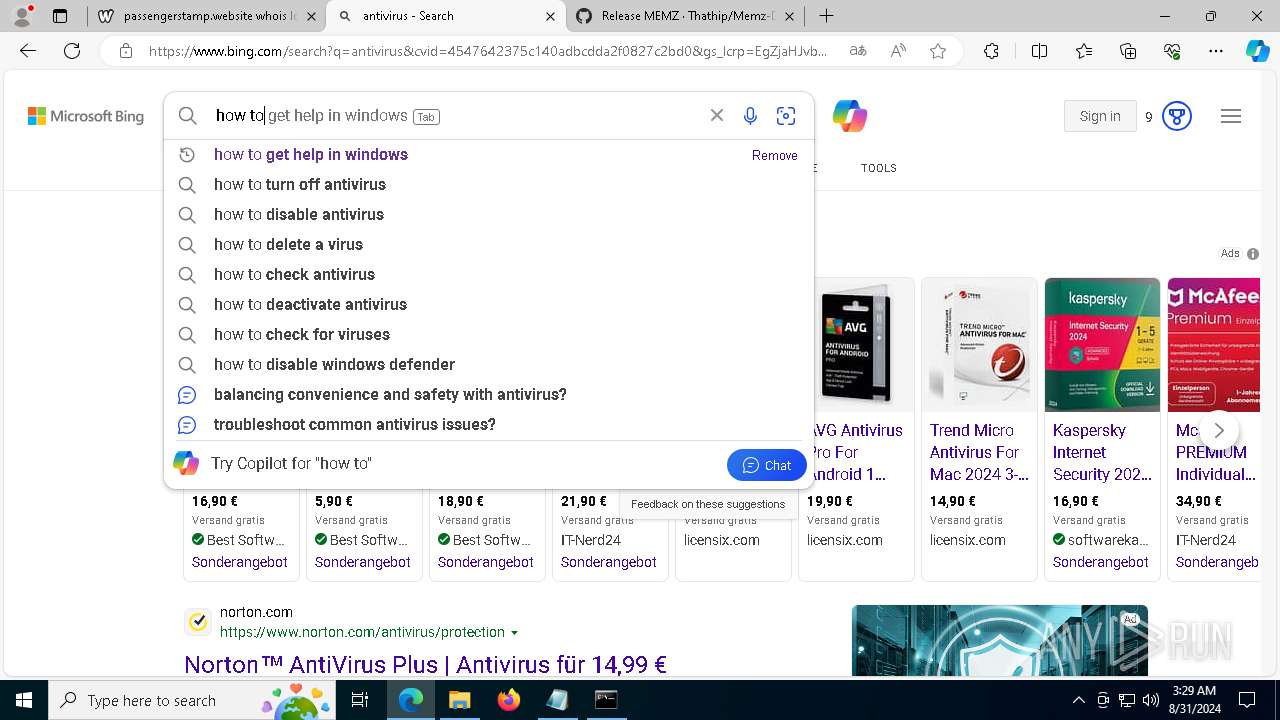Click the blue Chat button
Screen dimensions: 1280x720
[767, 465]
